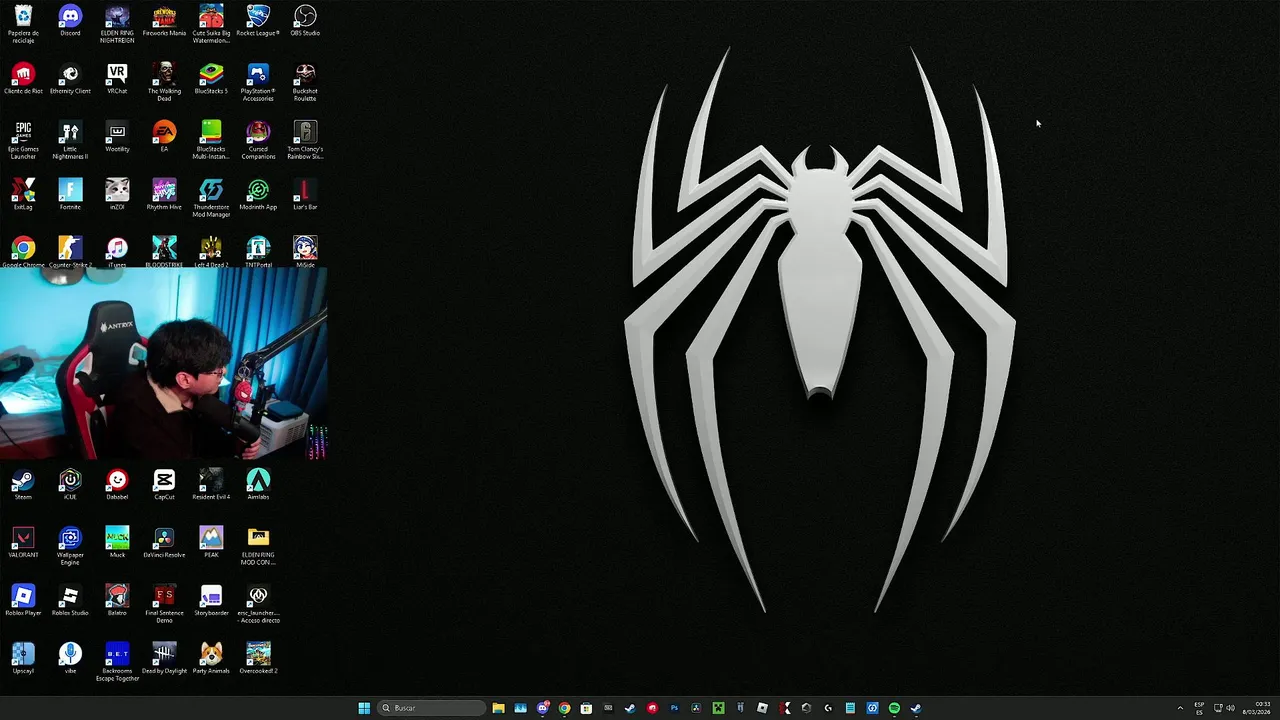Select the BlueStacks Multi-Instance shortcut
This screenshot has height=720, width=1280.
point(211,140)
